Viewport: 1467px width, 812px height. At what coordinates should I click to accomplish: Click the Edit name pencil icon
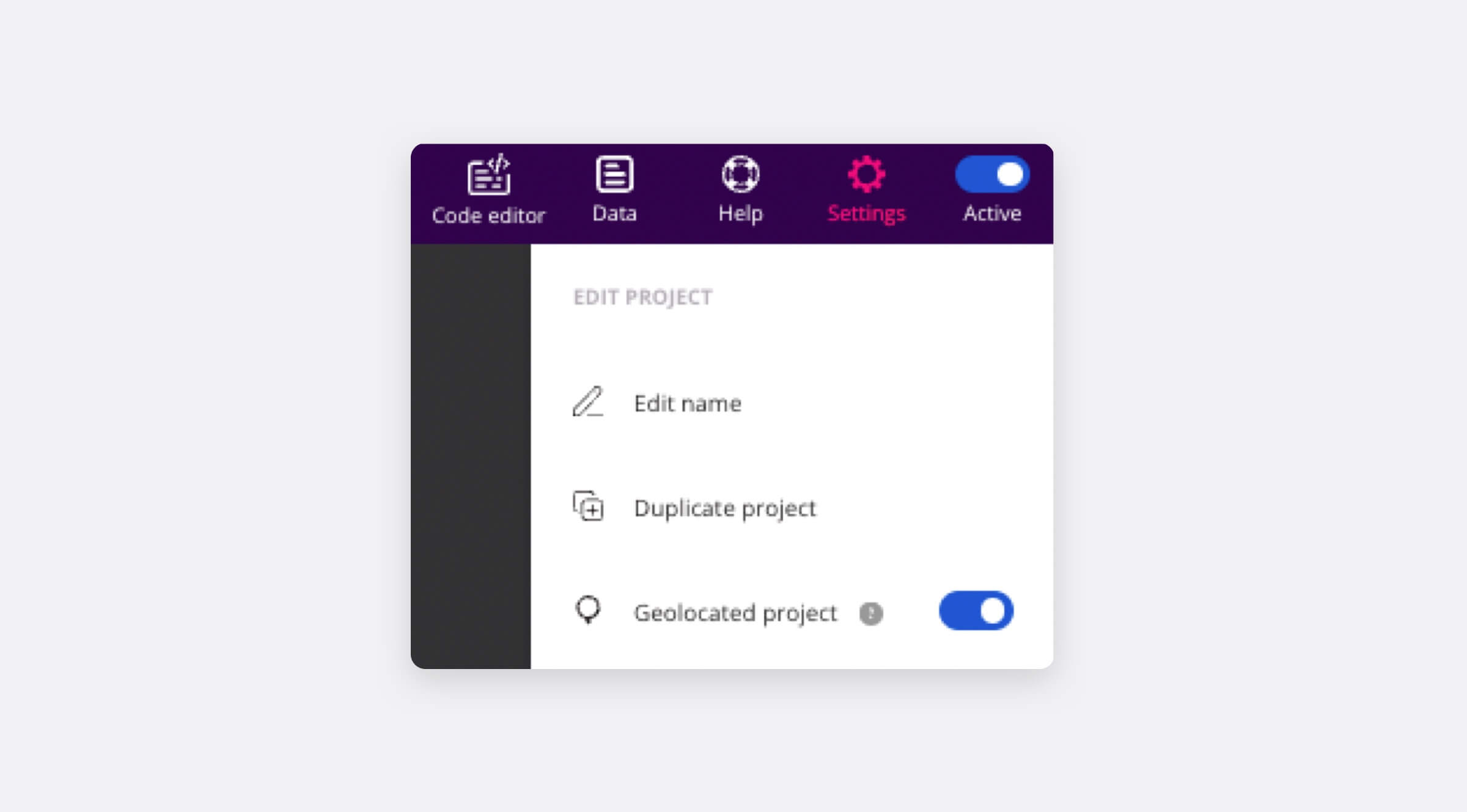click(x=588, y=402)
